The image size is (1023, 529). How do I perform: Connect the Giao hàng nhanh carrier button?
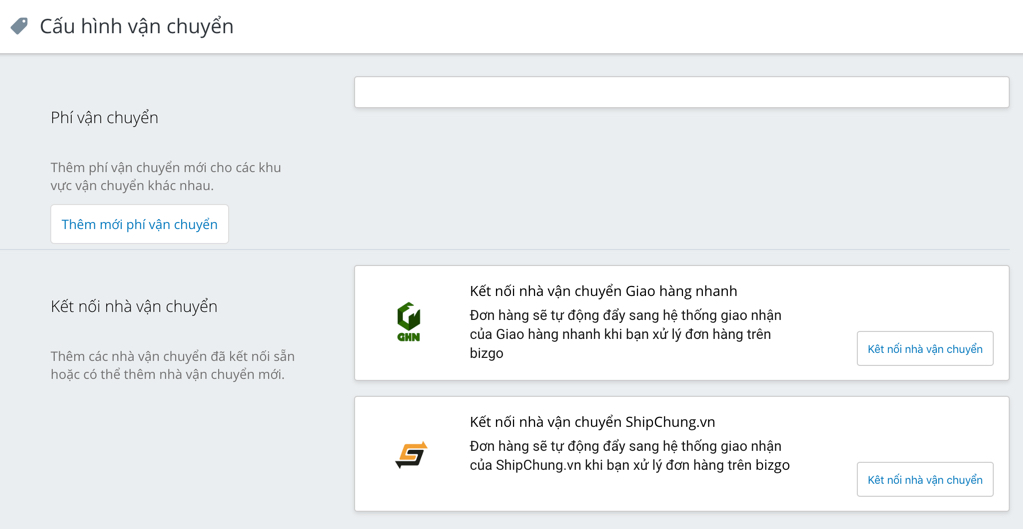click(924, 349)
